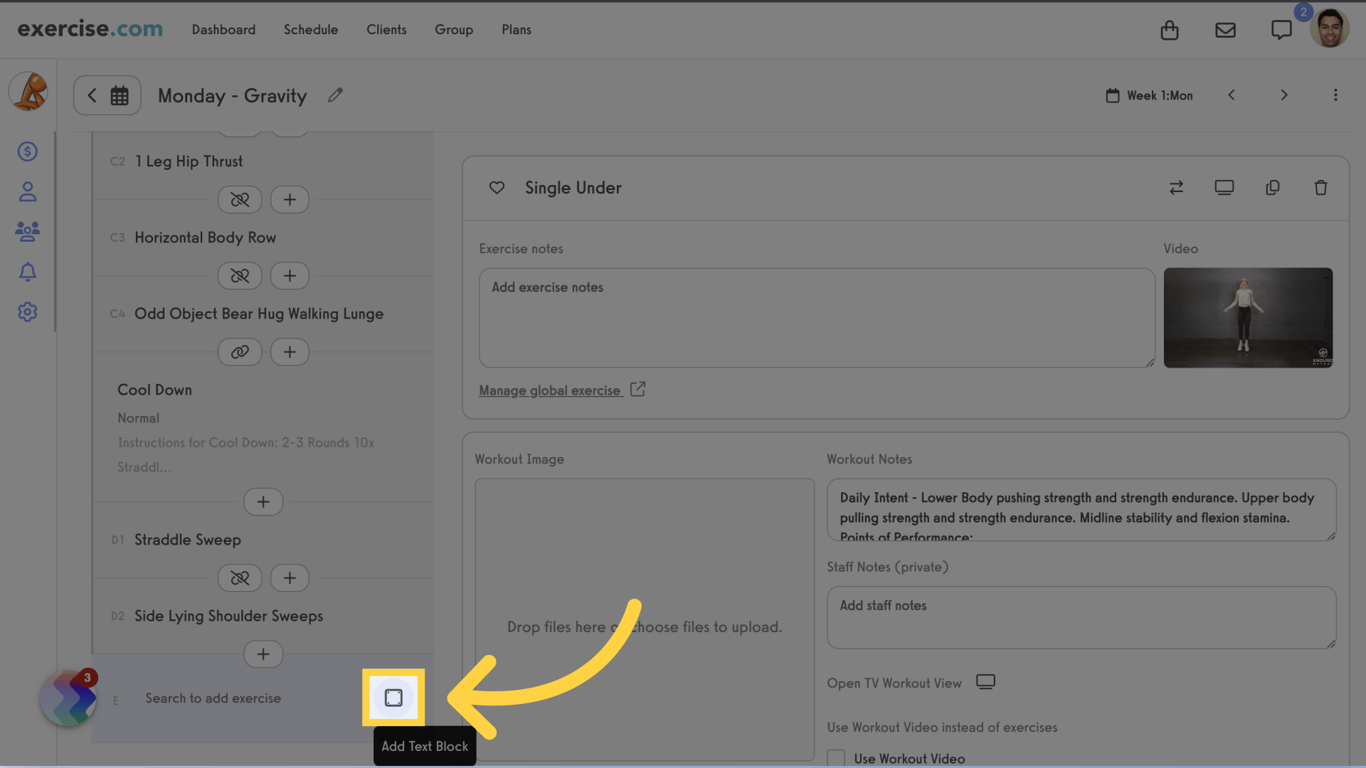Screen dimensions: 1366x768
Task: Delete the Single Under exercise
Action: click(1320, 188)
